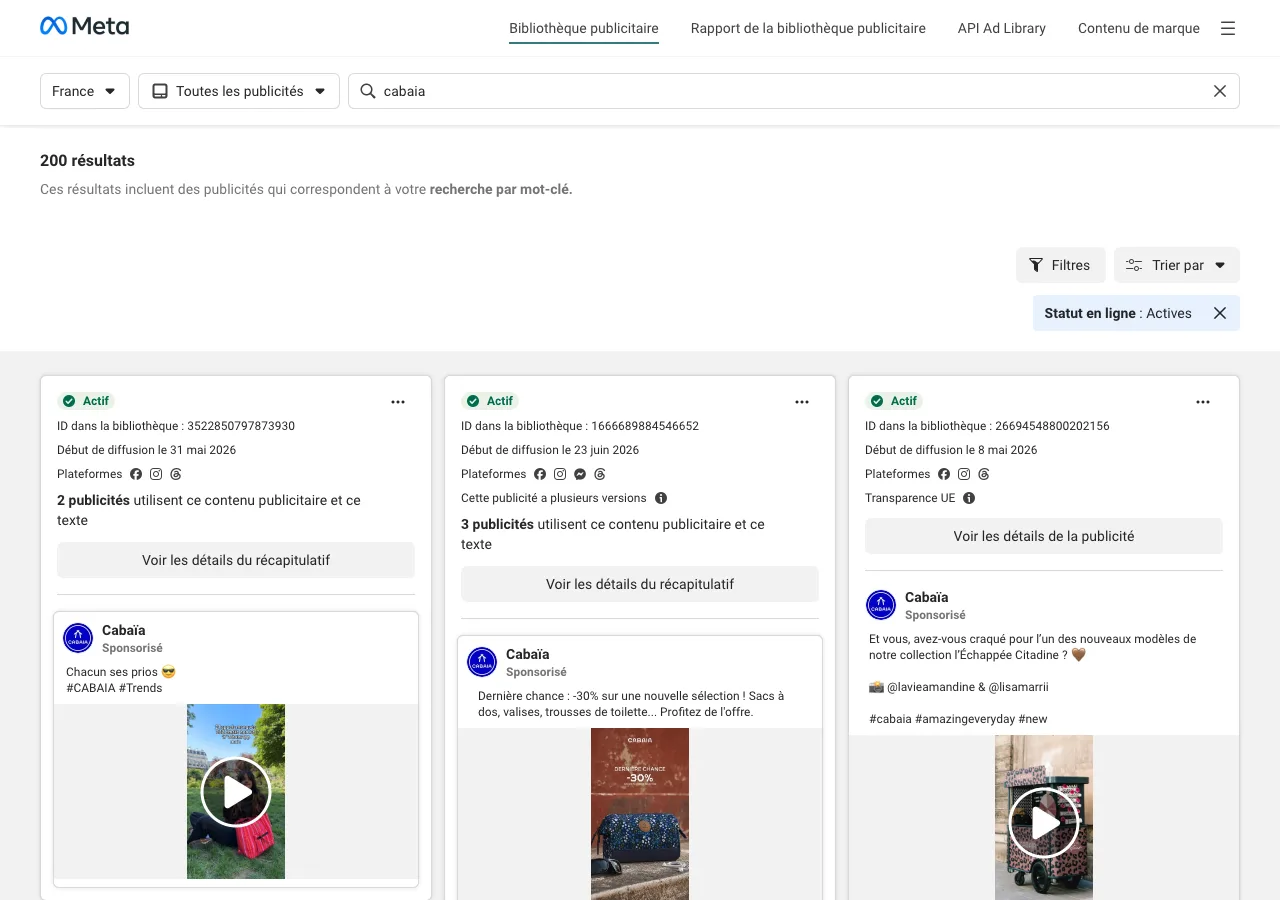Image resolution: width=1280 pixels, height=900 pixels.
Task: Open the Toutes les publicités dropdown
Action: pyautogui.click(x=239, y=91)
